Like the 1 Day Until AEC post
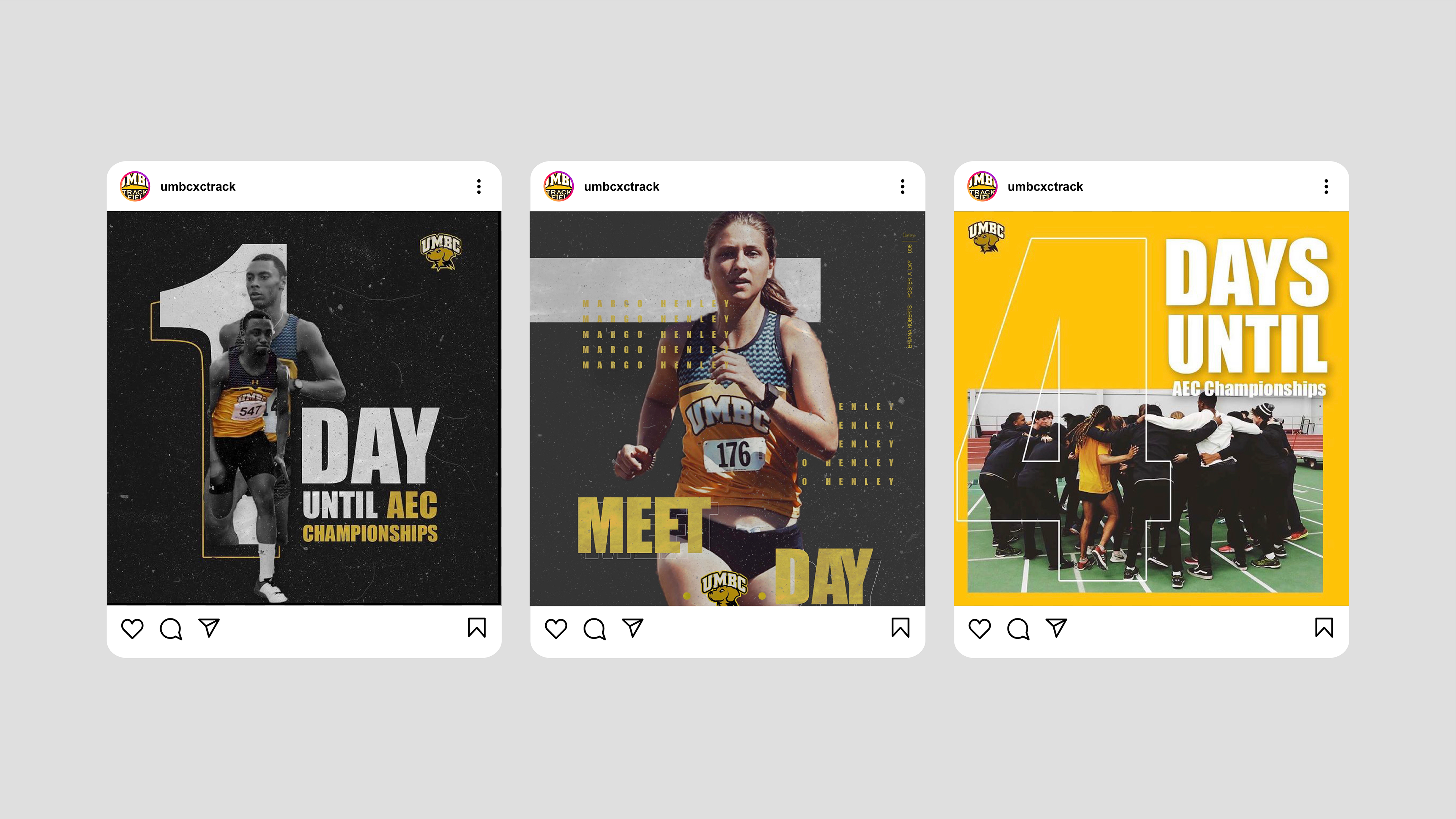This screenshot has width=1456, height=819. pyautogui.click(x=132, y=629)
